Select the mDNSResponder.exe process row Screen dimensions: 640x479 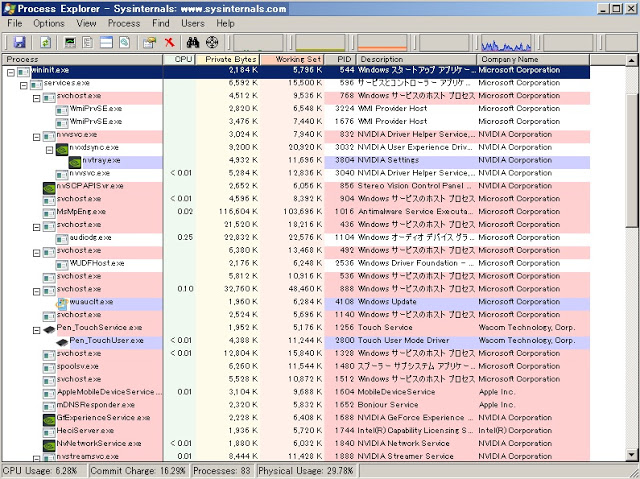[x=296, y=405]
